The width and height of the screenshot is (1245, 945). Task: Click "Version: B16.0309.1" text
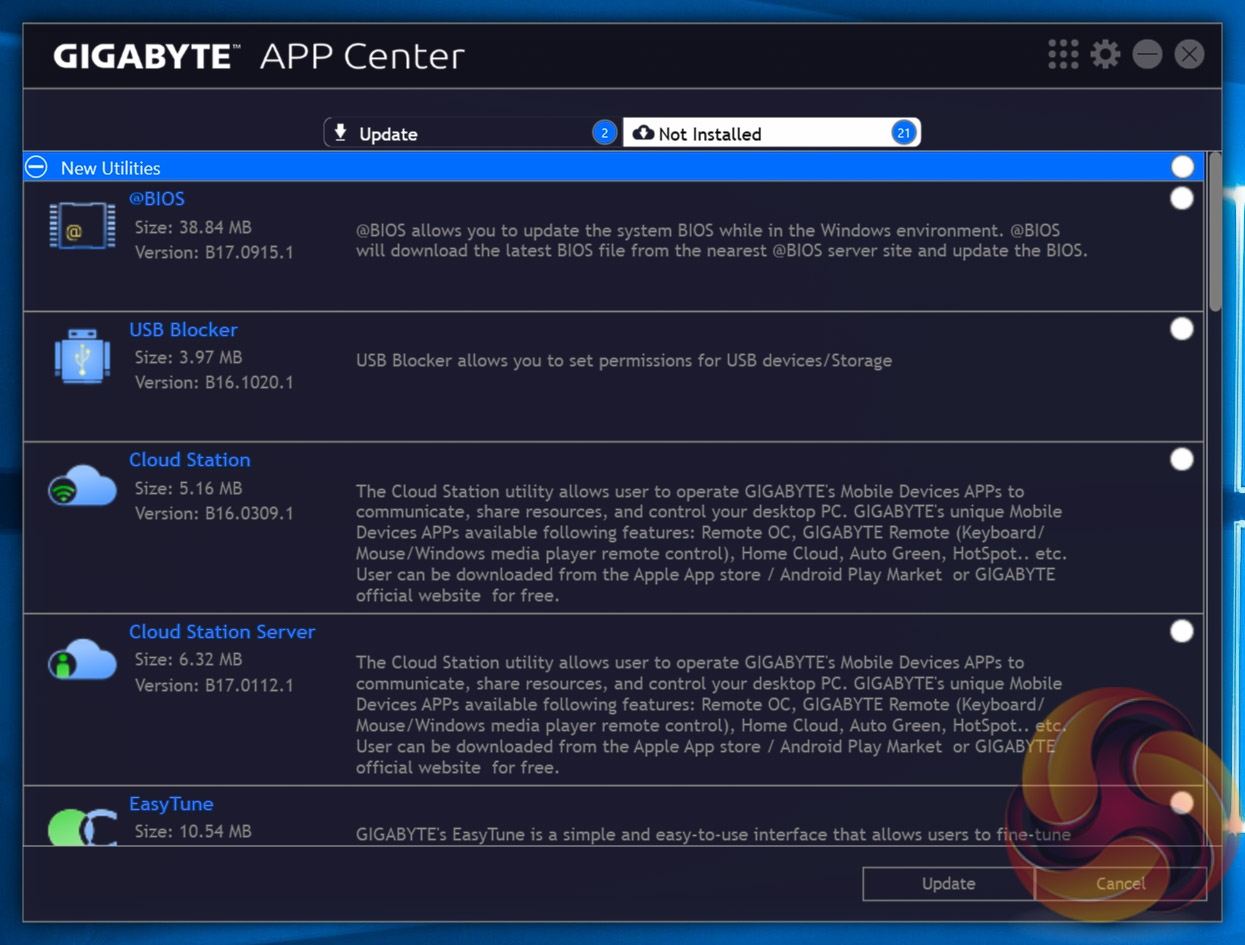coord(214,513)
